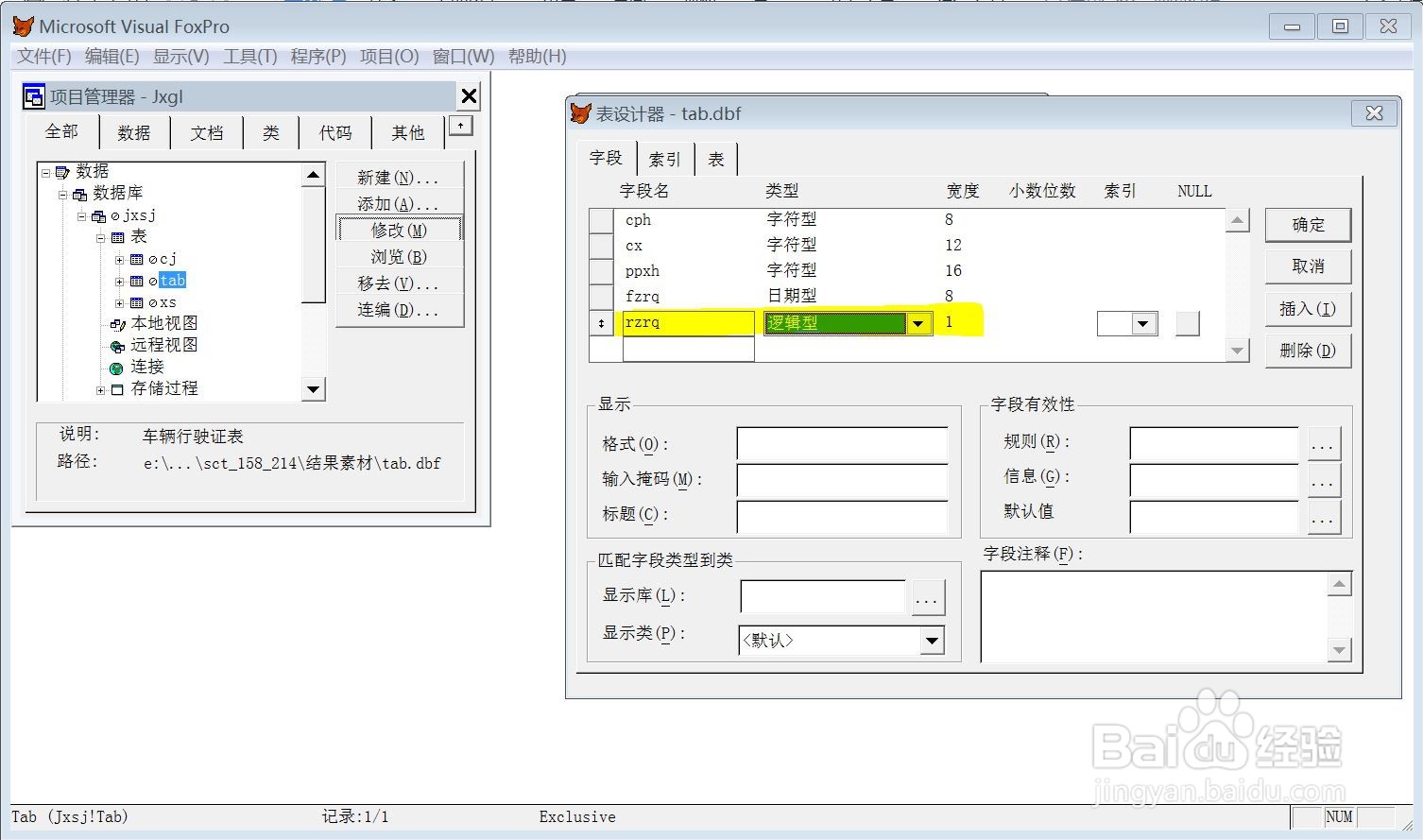Image resolution: width=1423 pixels, height=840 pixels.
Task: Expand the 存储过程 node
Action: click(x=101, y=390)
